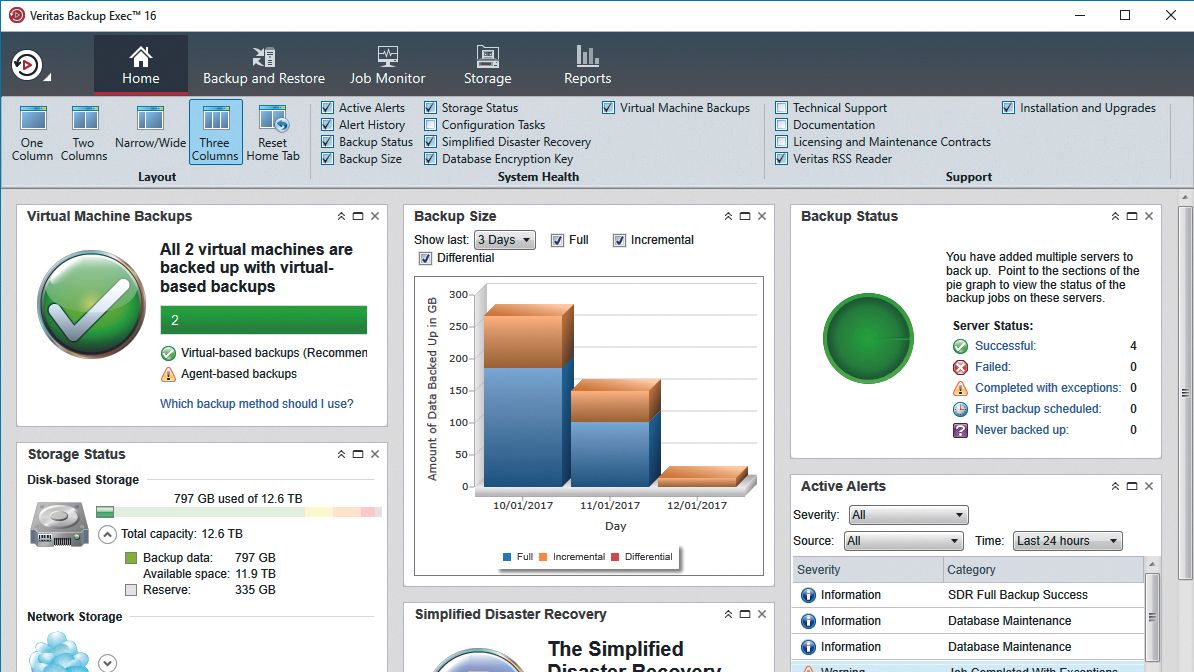Toggle the Incremental checkbox in Backup Size
Screen dimensions: 1194x672
619,240
